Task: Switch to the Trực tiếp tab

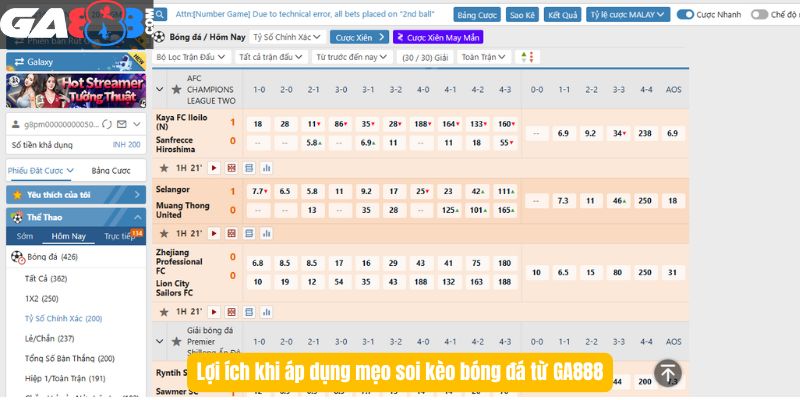Action: tap(119, 236)
